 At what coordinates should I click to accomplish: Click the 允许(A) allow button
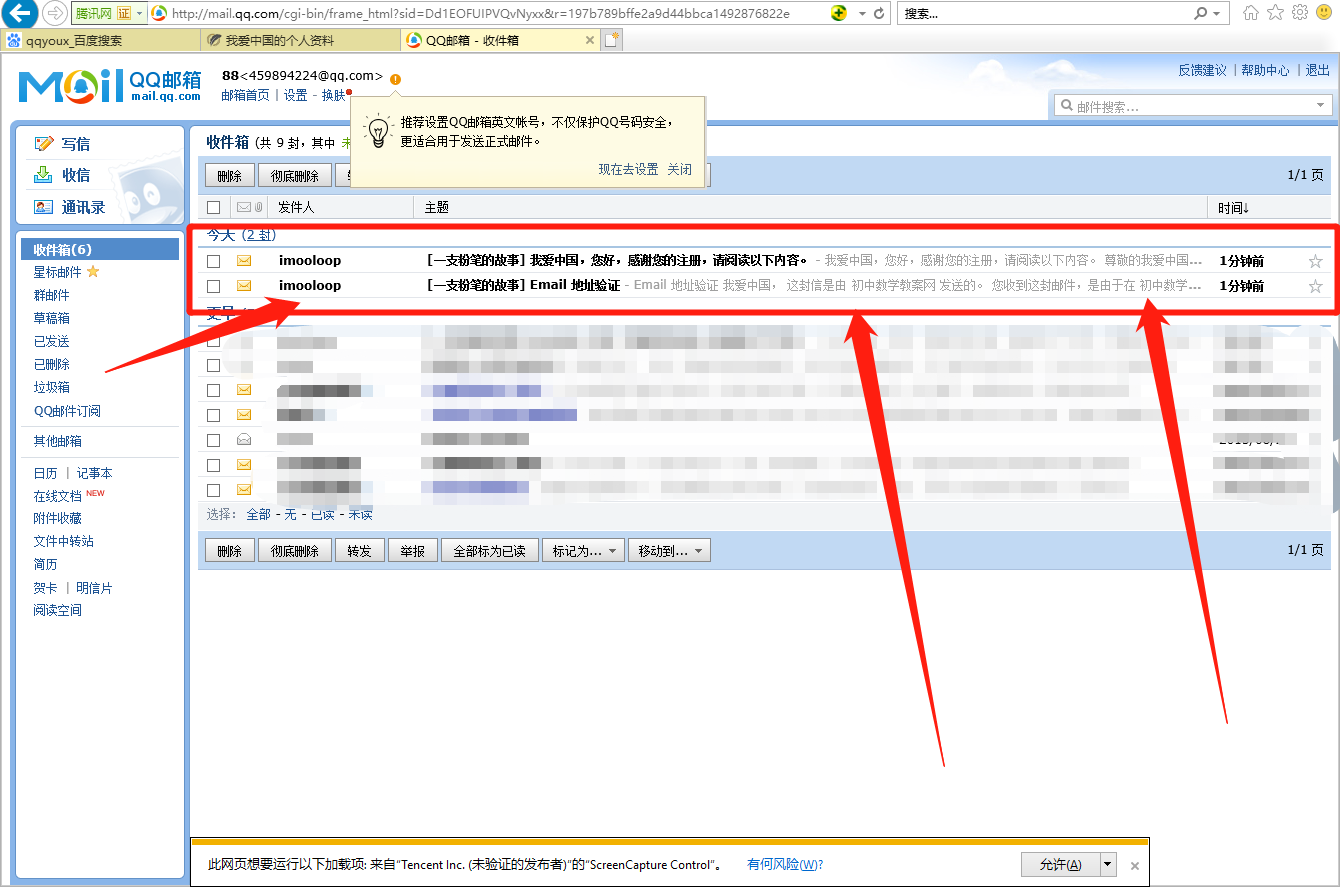tap(1061, 864)
